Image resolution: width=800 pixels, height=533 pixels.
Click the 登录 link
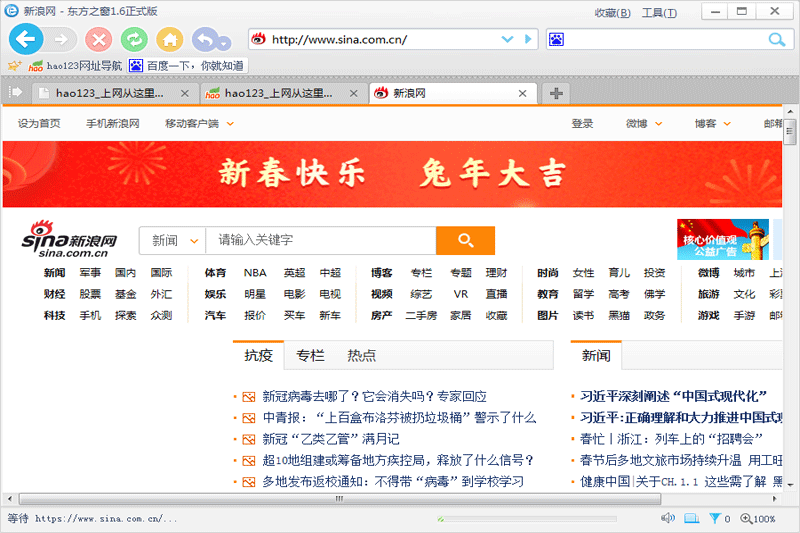click(x=582, y=123)
